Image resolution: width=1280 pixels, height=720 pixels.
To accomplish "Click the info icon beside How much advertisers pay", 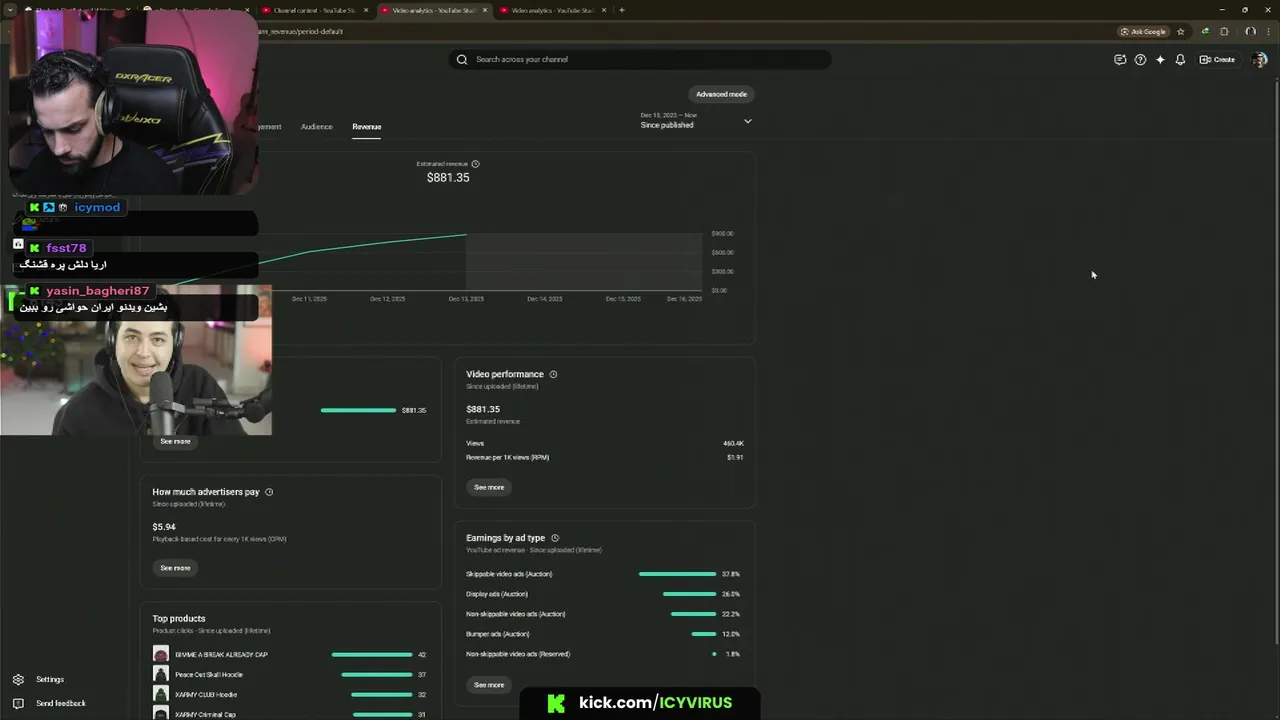I will point(269,492).
